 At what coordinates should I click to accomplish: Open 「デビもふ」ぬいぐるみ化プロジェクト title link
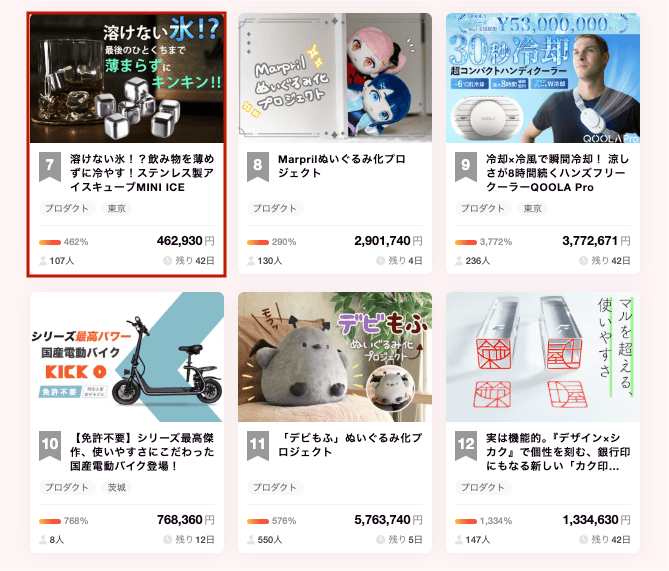pyautogui.click(x=350, y=445)
